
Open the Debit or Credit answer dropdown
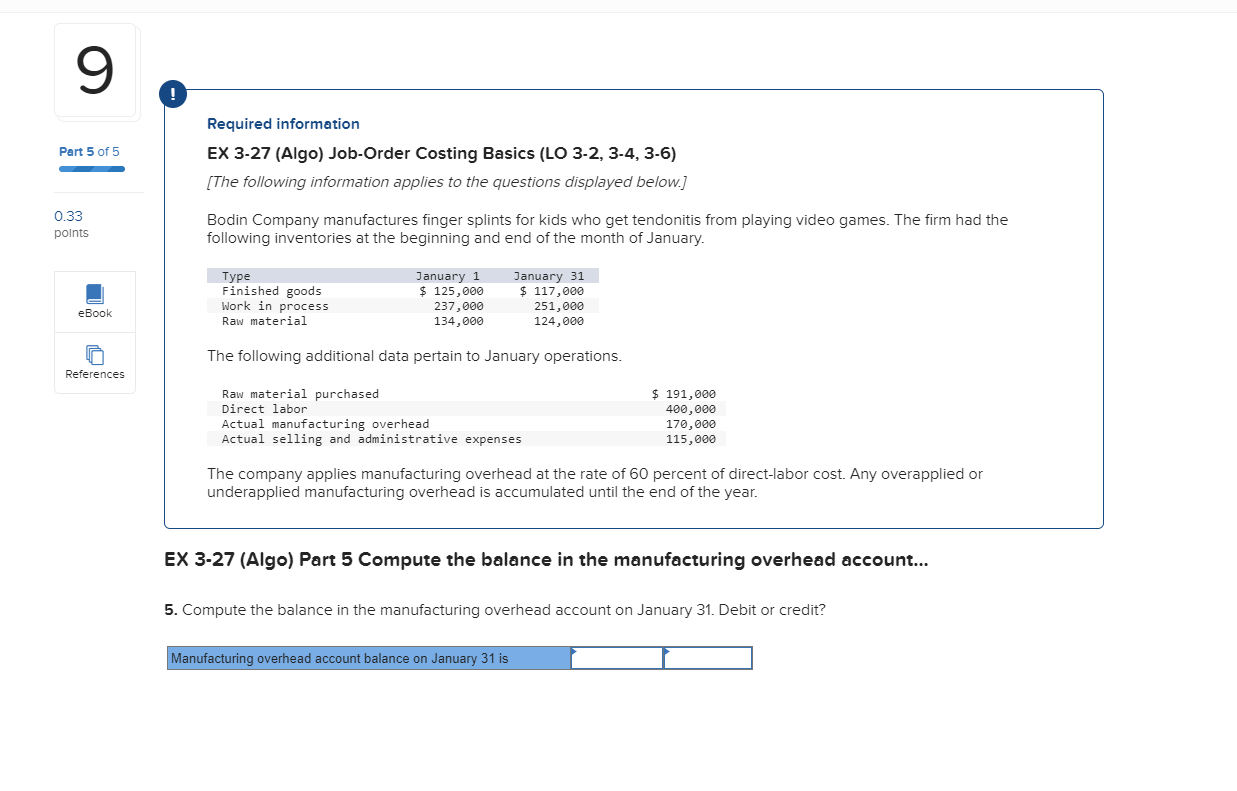(706, 658)
